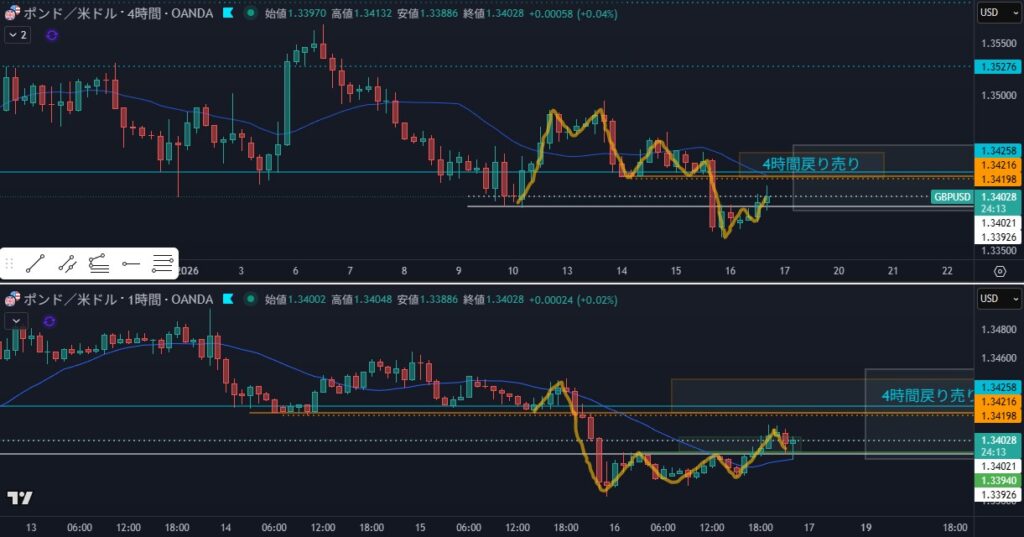
Task: Toggle the green market status dot on 4-hour chart
Action: (249, 14)
